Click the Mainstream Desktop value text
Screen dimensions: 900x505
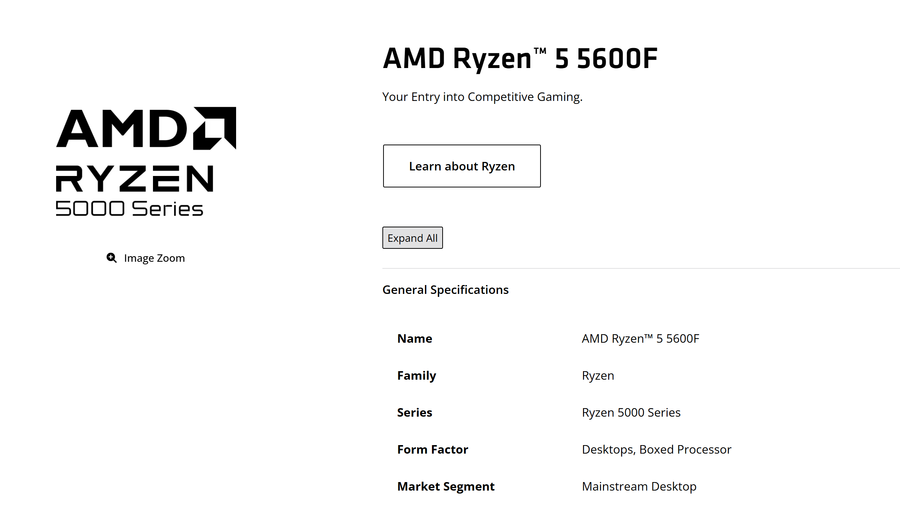[x=639, y=487]
